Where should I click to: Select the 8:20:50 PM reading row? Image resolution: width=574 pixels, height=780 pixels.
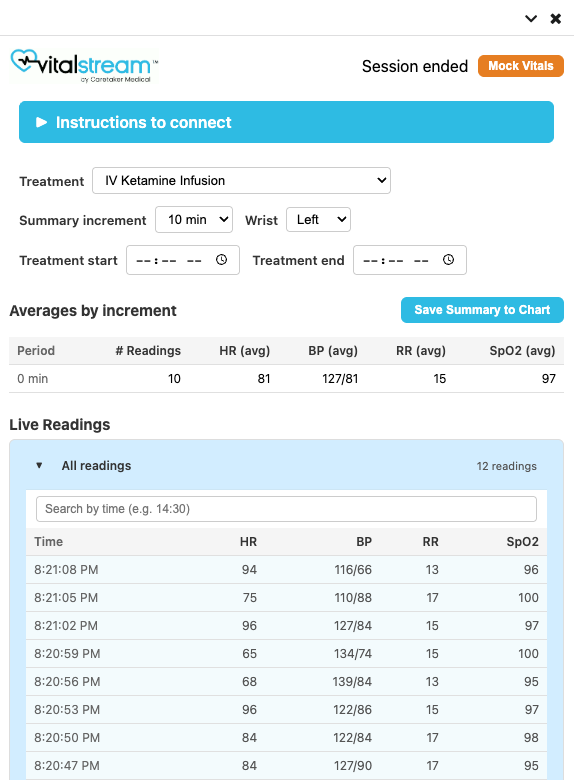click(286, 737)
